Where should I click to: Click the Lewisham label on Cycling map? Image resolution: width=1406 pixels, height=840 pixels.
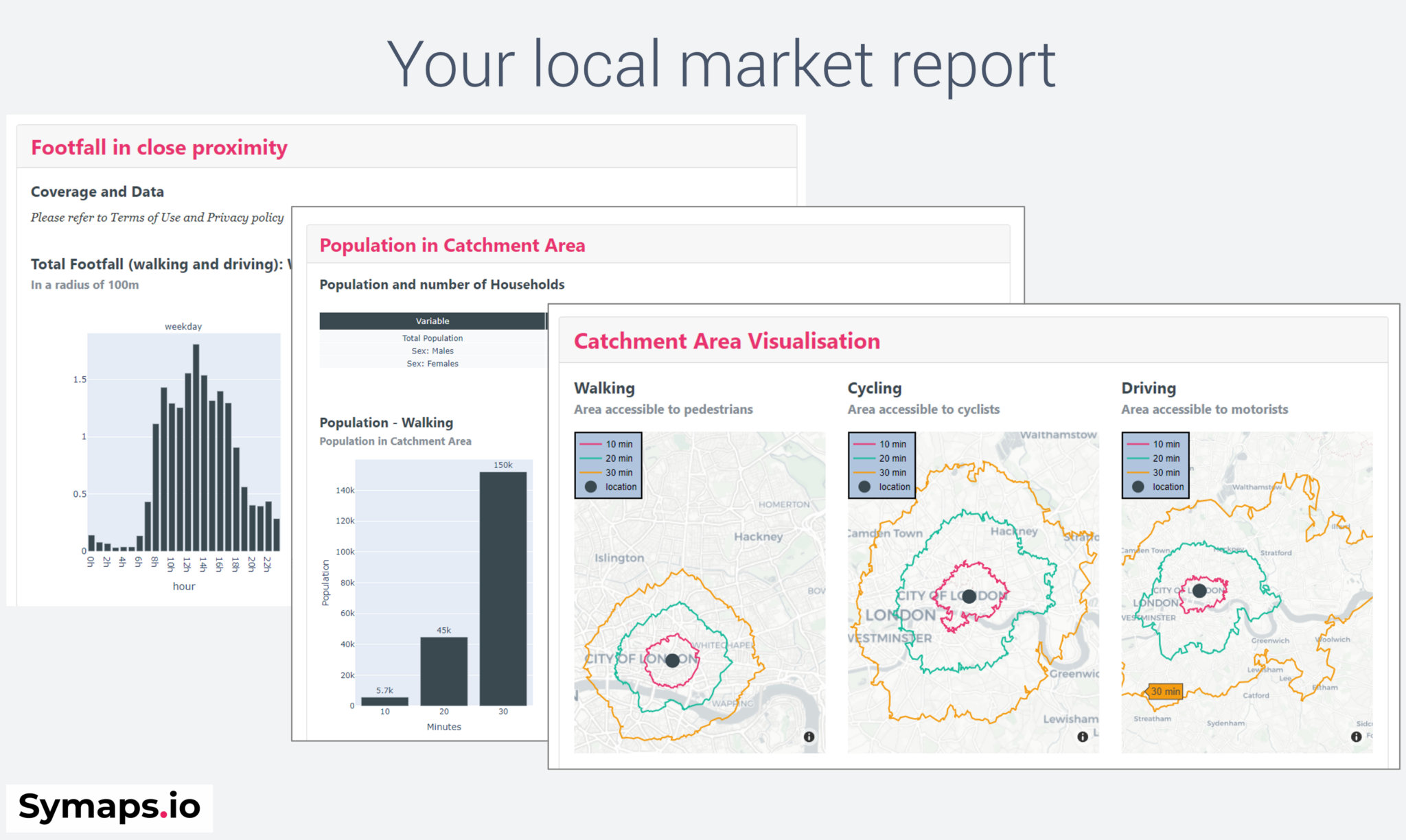pyautogui.click(x=1070, y=719)
